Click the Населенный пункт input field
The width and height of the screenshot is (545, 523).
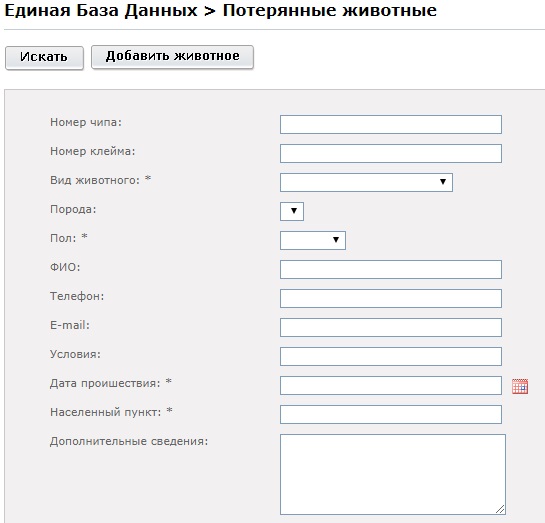(x=391, y=414)
